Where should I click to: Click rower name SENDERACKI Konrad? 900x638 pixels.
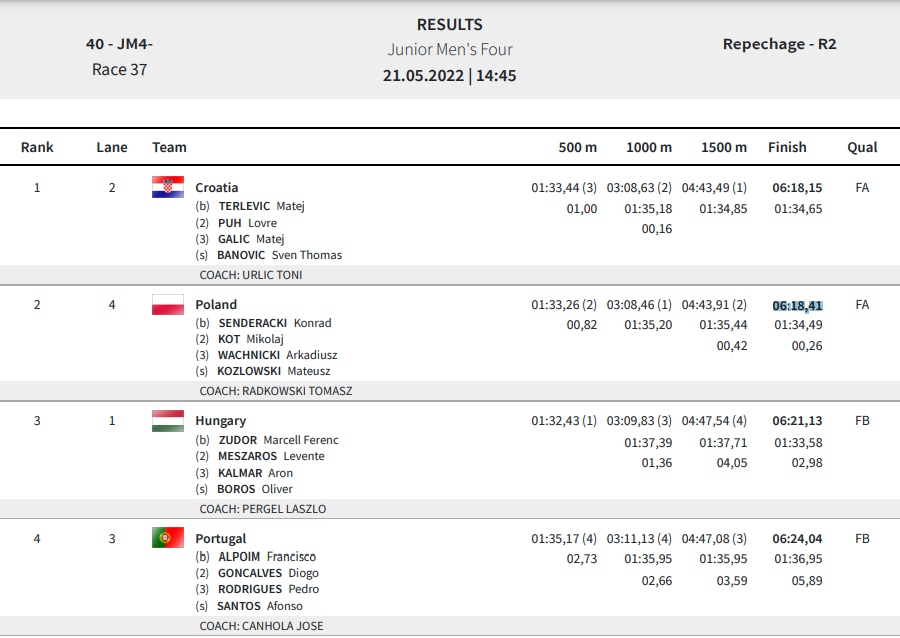275,323
